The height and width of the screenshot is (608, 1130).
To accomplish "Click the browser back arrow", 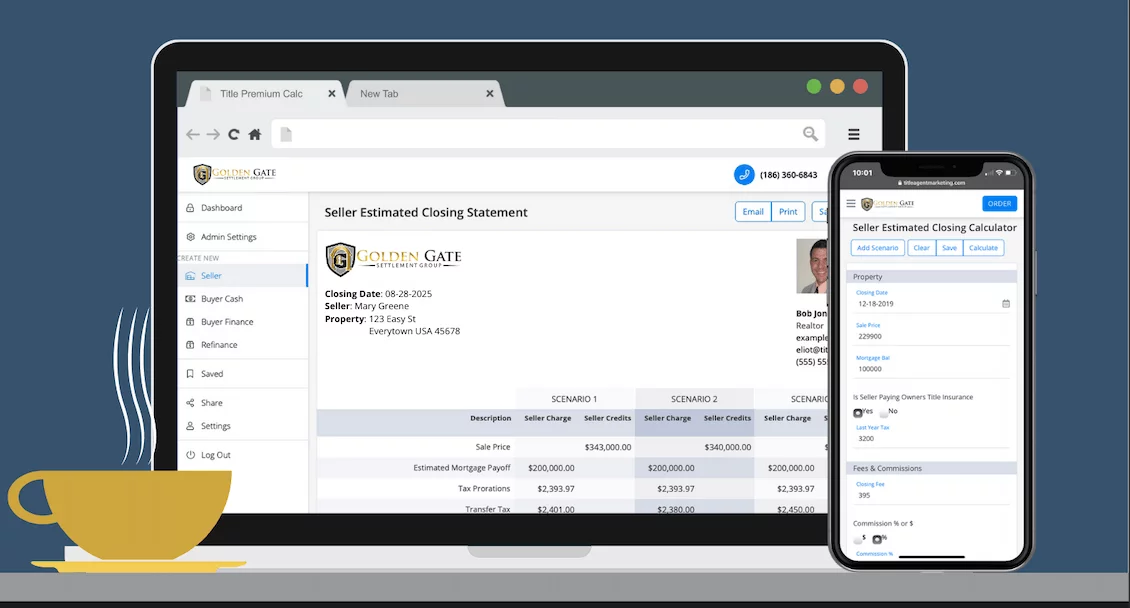I will coord(193,134).
